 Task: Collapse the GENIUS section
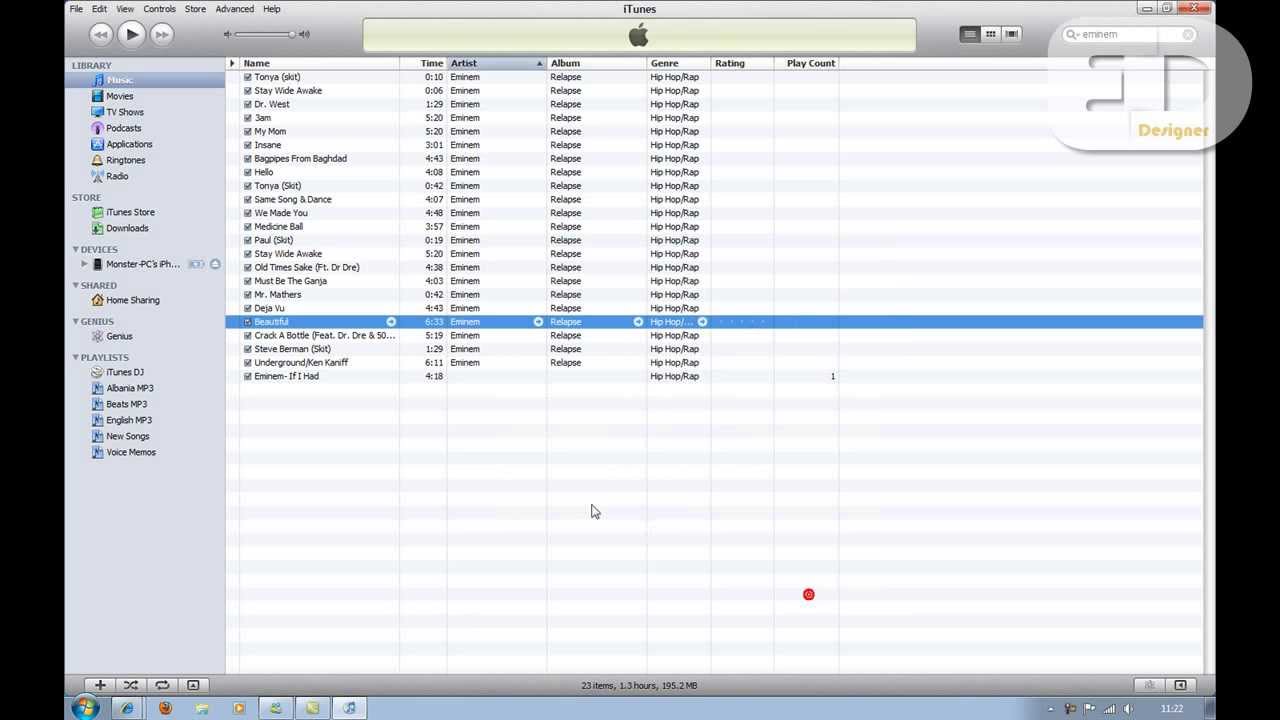tap(75, 321)
